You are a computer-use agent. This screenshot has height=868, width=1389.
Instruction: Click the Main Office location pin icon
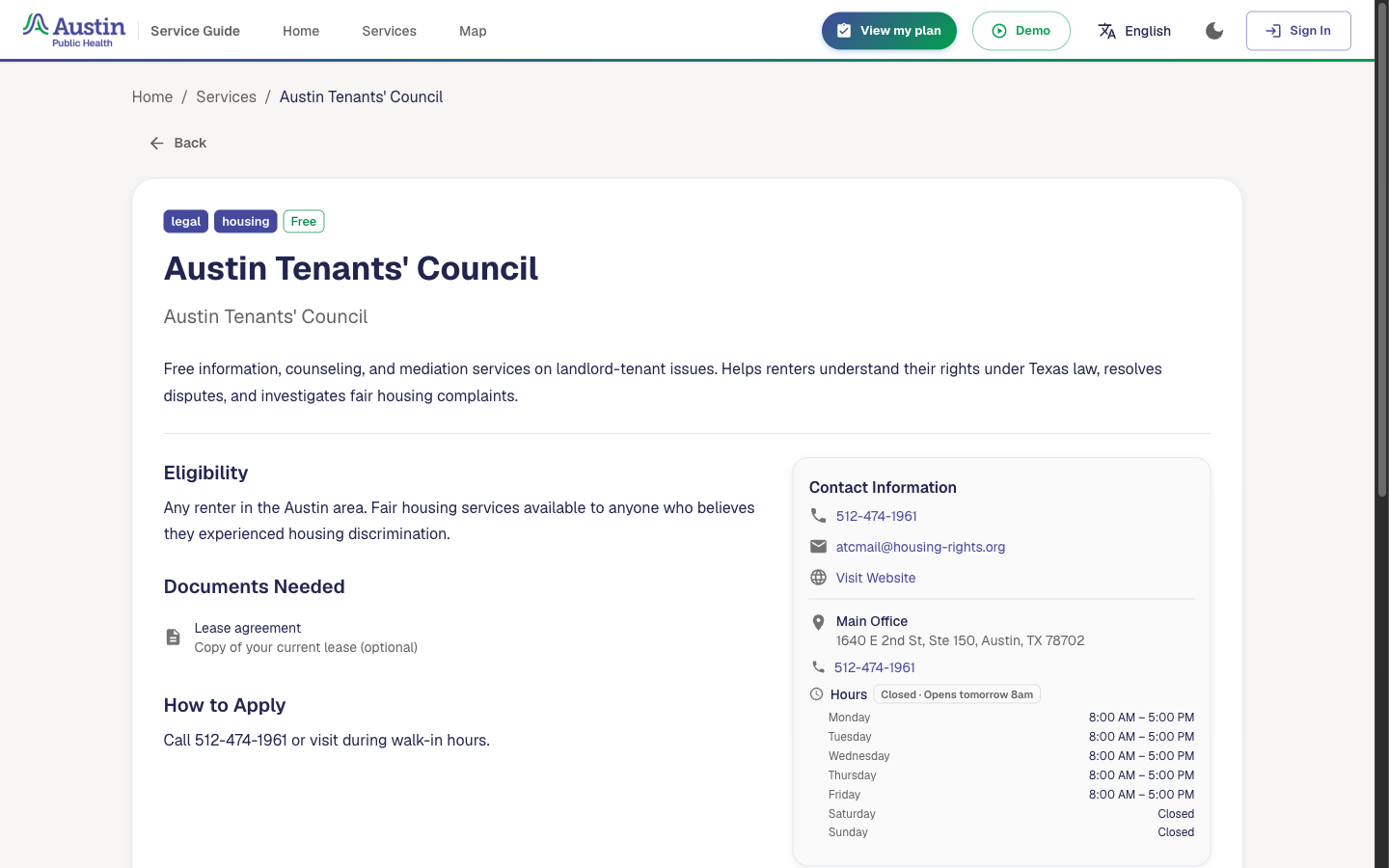tap(818, 622)
